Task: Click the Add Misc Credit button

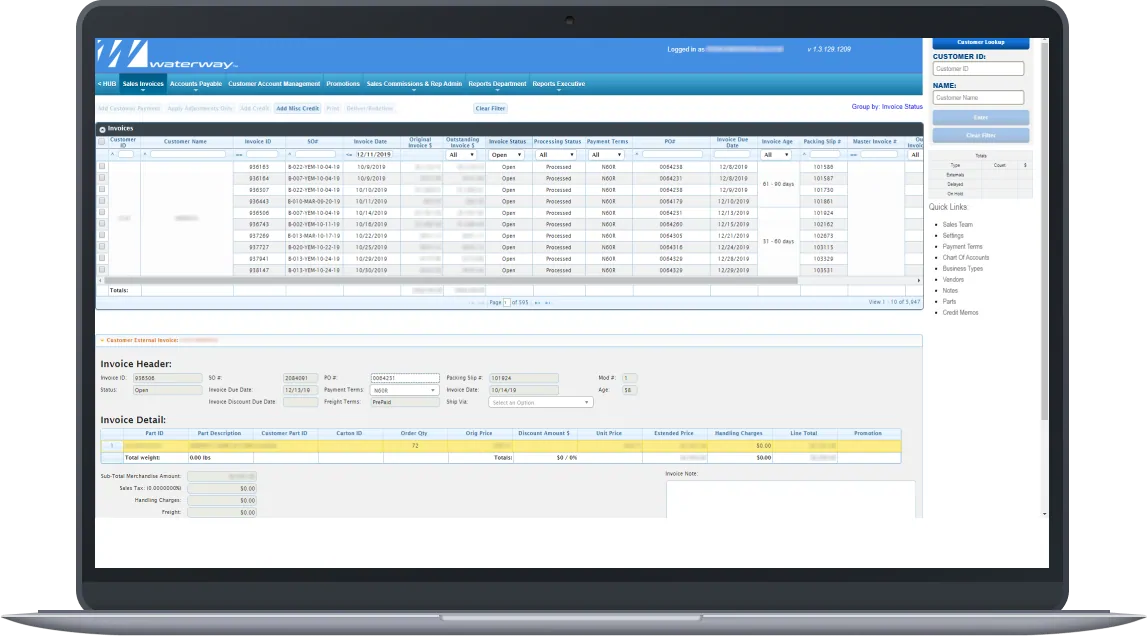Action: (297, 108)
